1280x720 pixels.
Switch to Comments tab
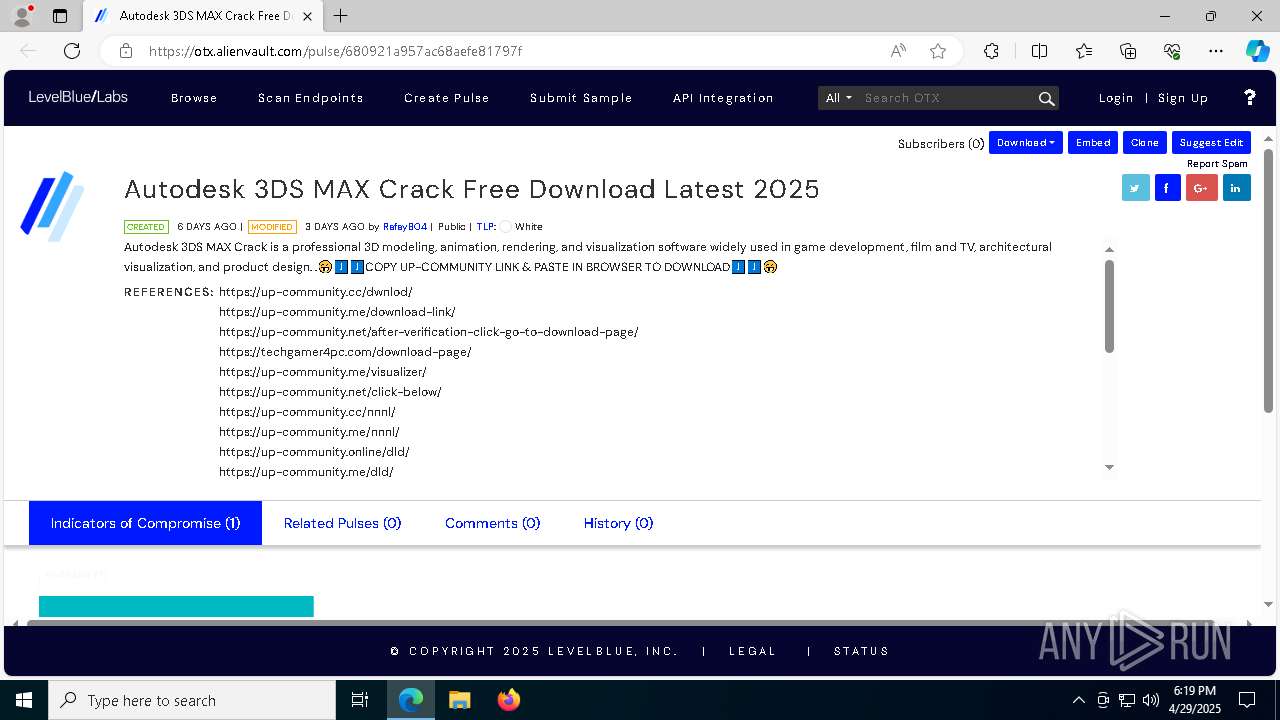(x=492, y=523)
